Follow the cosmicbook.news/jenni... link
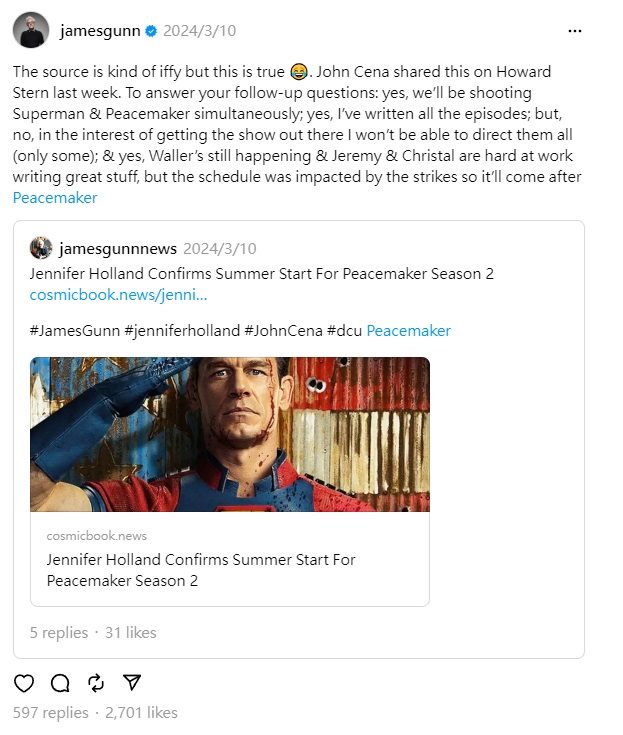Image resolution: width=623 pixels, height=735 pixels. pyautogui.click(x=118, y=295)
